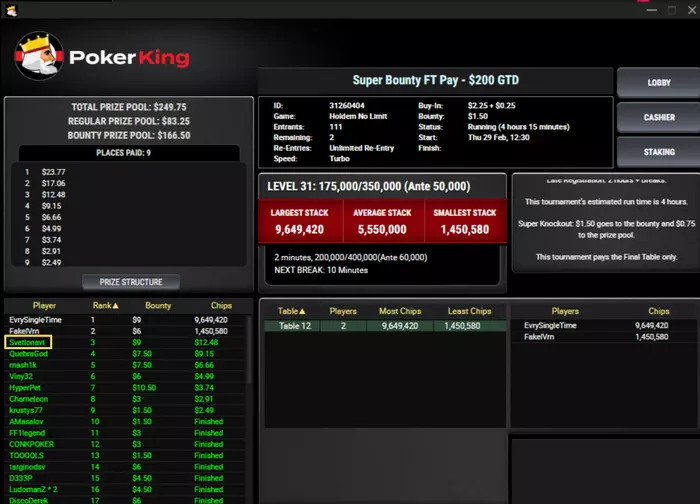Click the second place prize $17.06
700x504 pixels.
pos(53,183)
